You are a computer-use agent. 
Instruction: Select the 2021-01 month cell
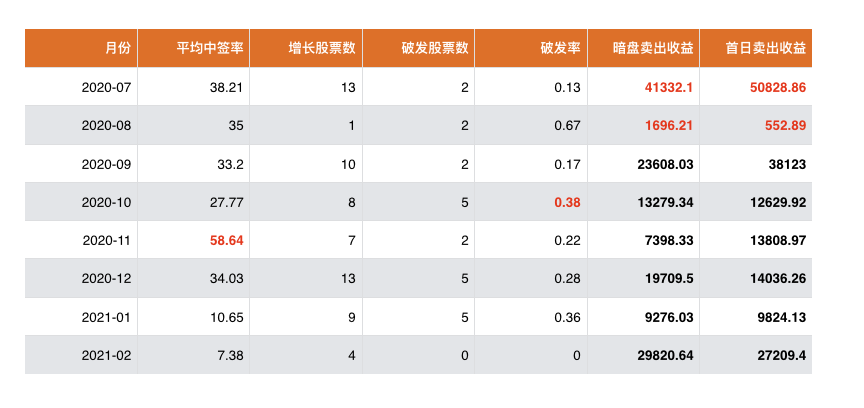(106, 317)
